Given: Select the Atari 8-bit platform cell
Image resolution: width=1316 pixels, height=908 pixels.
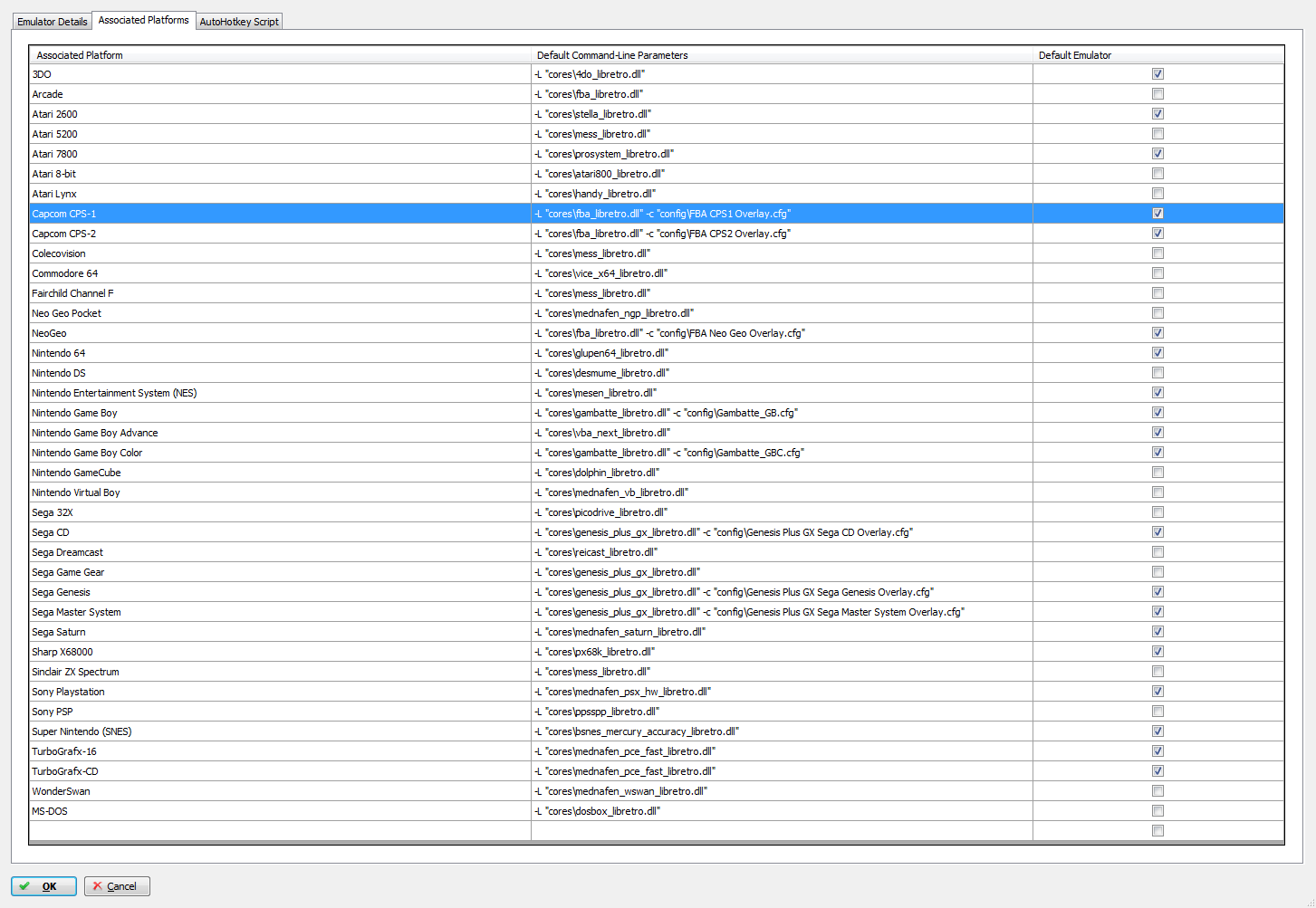Looking at the screenshot, I should point(280,174).
